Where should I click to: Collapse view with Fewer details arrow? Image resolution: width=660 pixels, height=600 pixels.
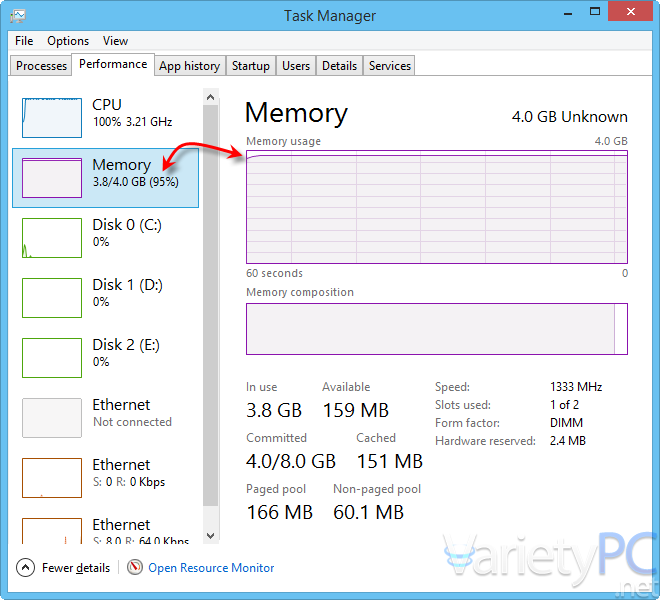[25, 568]
